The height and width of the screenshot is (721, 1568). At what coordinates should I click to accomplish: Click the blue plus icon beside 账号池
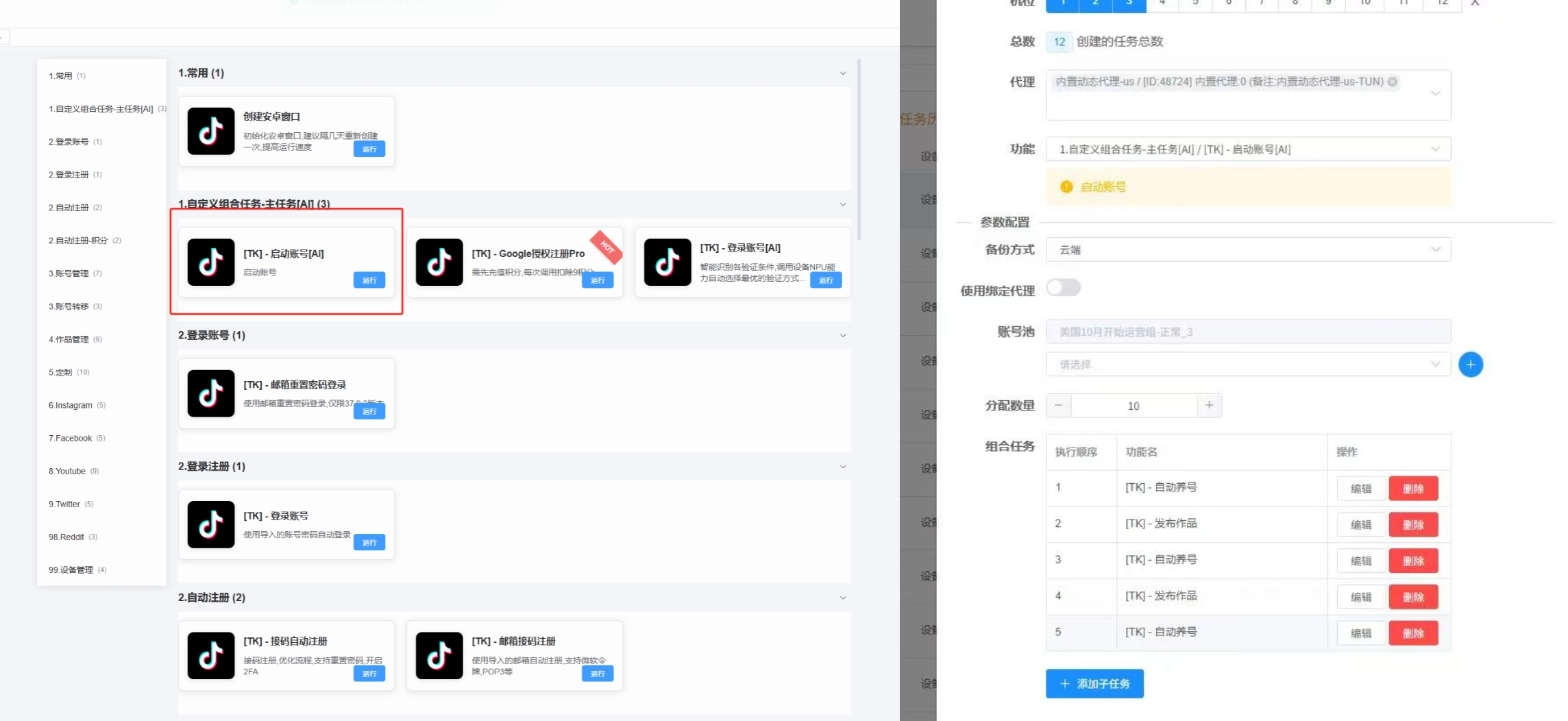coord(1471,365)
